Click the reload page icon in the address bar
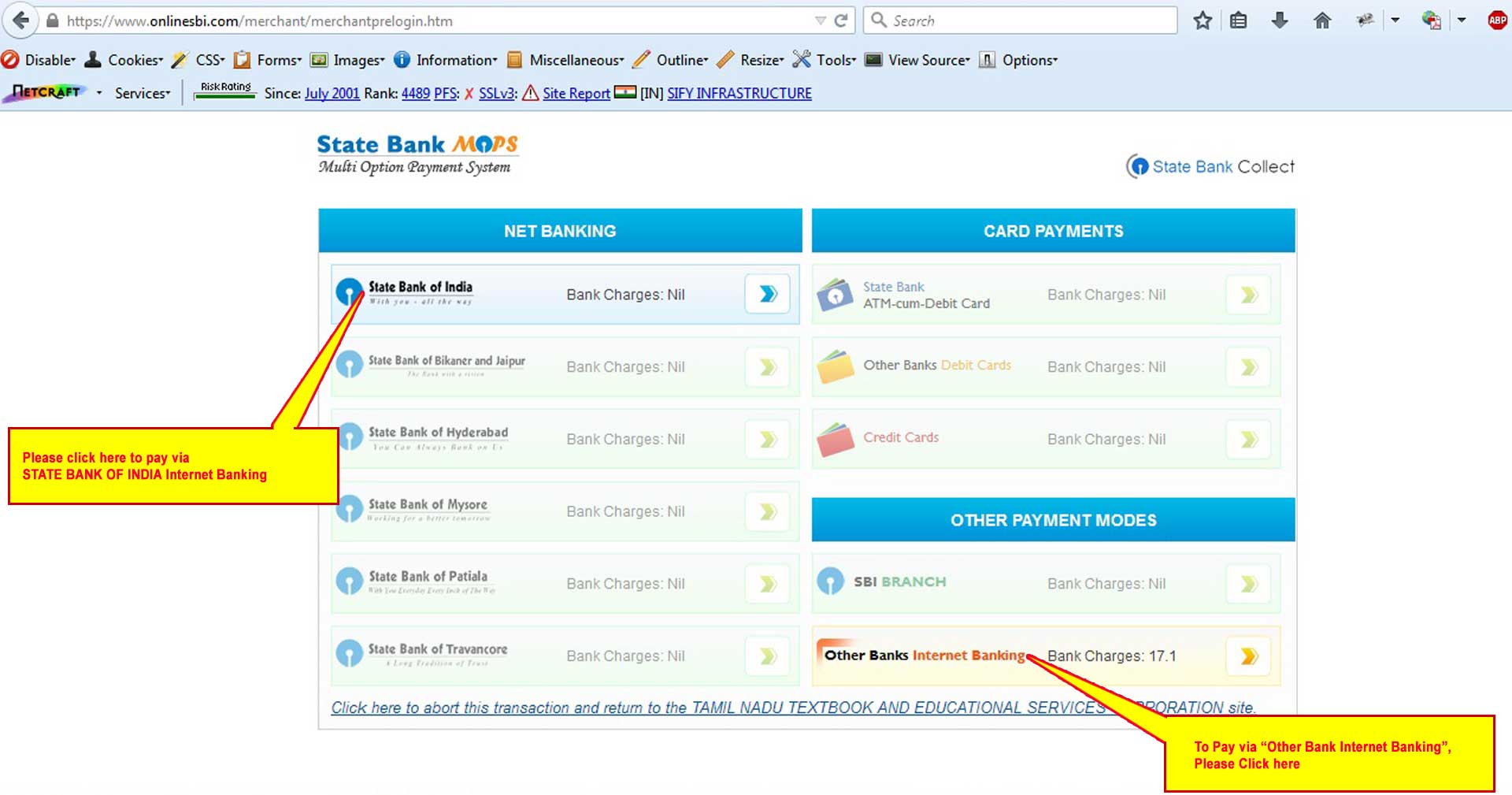Image resolution: width=1512 pixels, height=795 pixels. tap(841, 20)
